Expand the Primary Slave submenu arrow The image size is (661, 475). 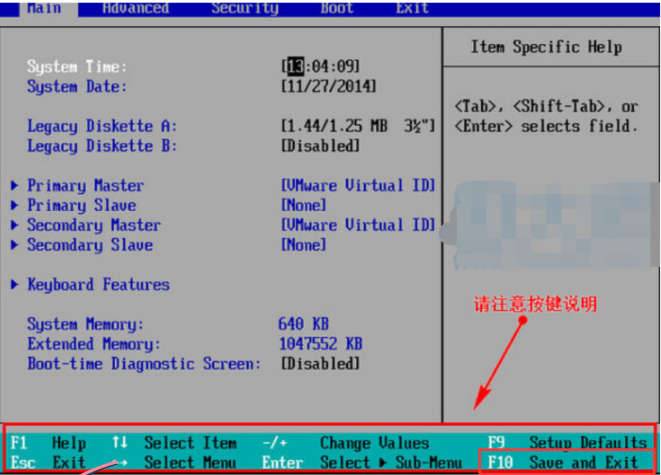15,205
